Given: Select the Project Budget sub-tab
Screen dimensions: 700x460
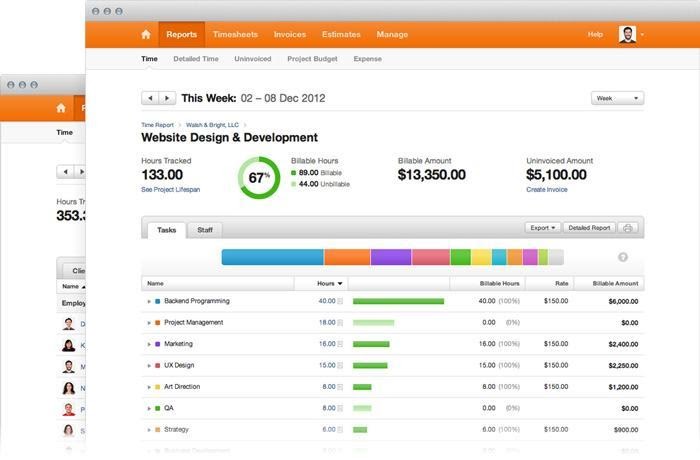Looking at the screenshot, I should coord(312,59).
